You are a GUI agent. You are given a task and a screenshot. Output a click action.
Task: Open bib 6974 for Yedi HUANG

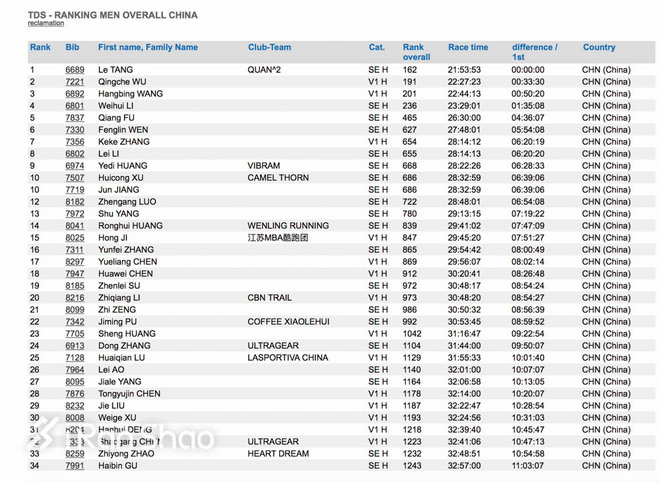click(x=75, y=166)
